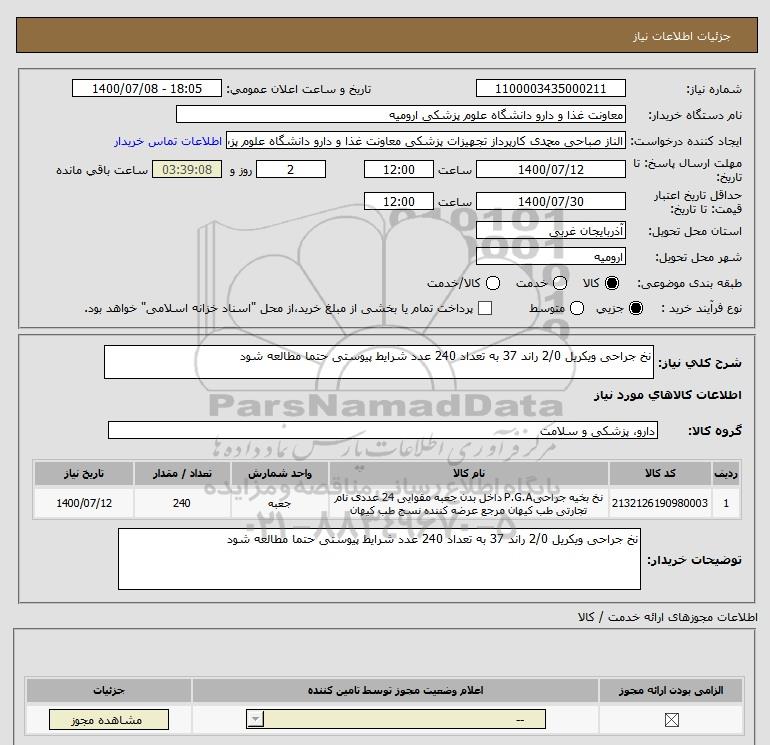Click the کد کالا column header
This screenshot has width=770, height=745.
[x=660, y=473]
